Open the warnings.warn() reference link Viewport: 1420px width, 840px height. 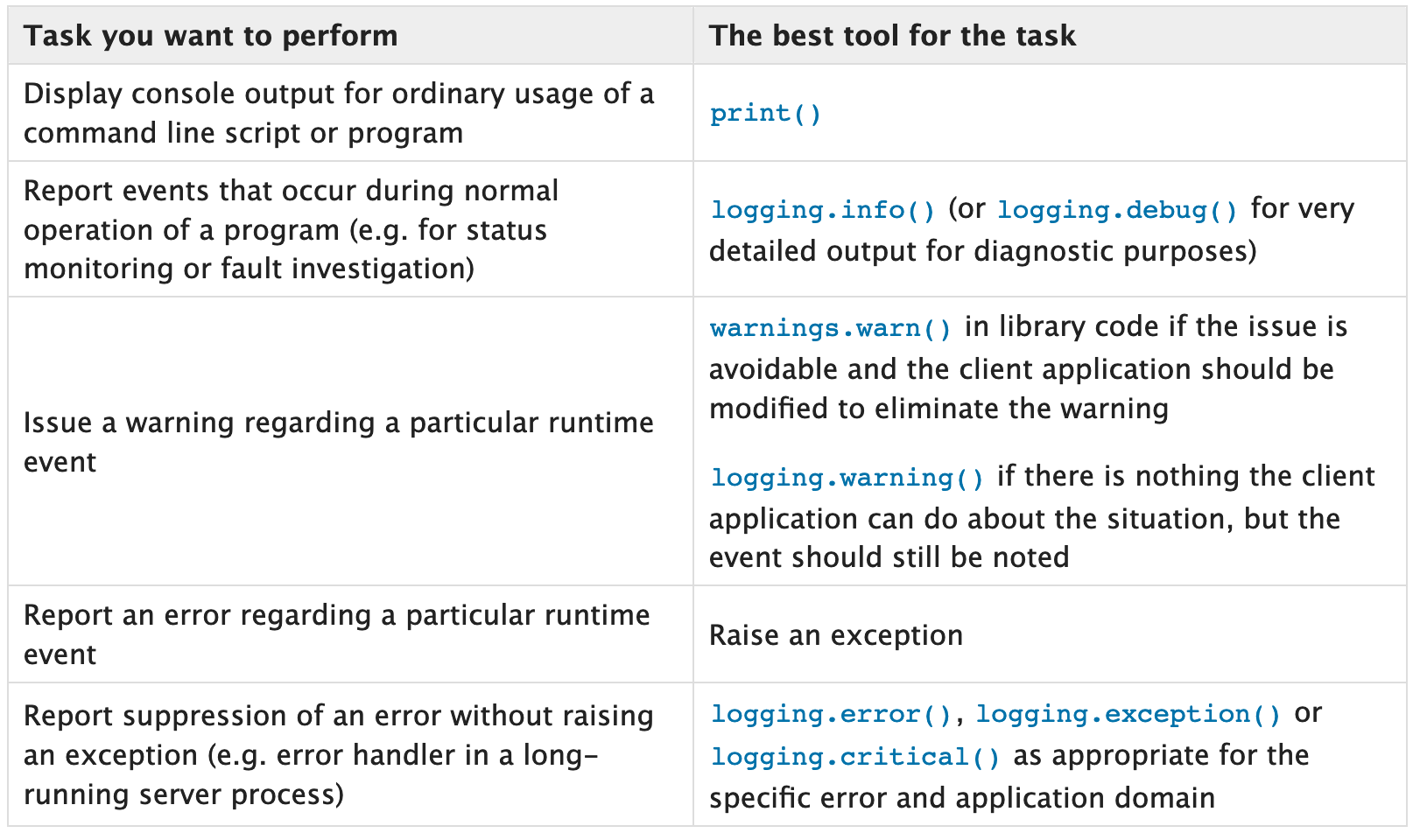point(830,328)
